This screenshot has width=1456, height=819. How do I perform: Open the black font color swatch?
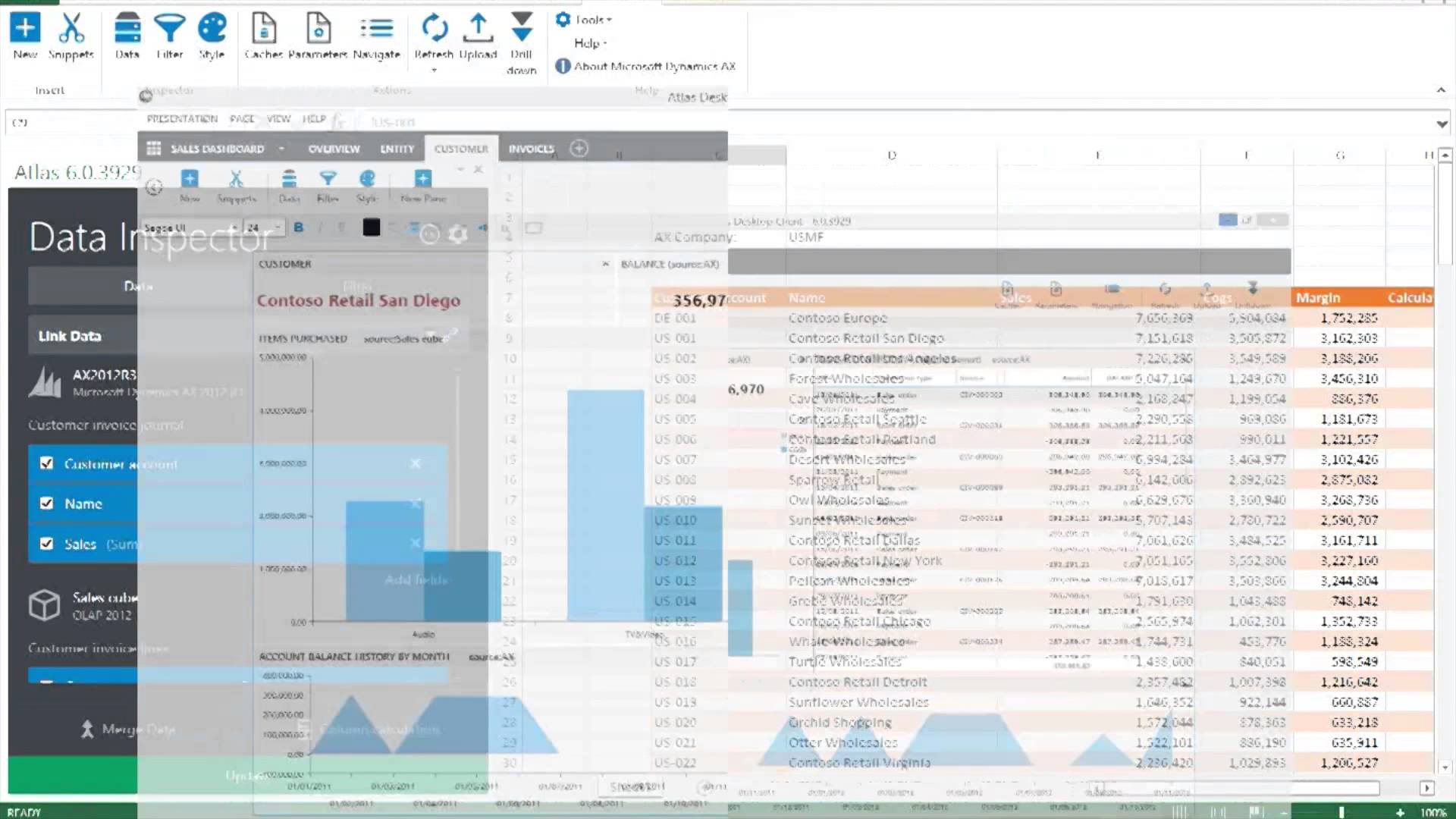(x=371, y=227)
